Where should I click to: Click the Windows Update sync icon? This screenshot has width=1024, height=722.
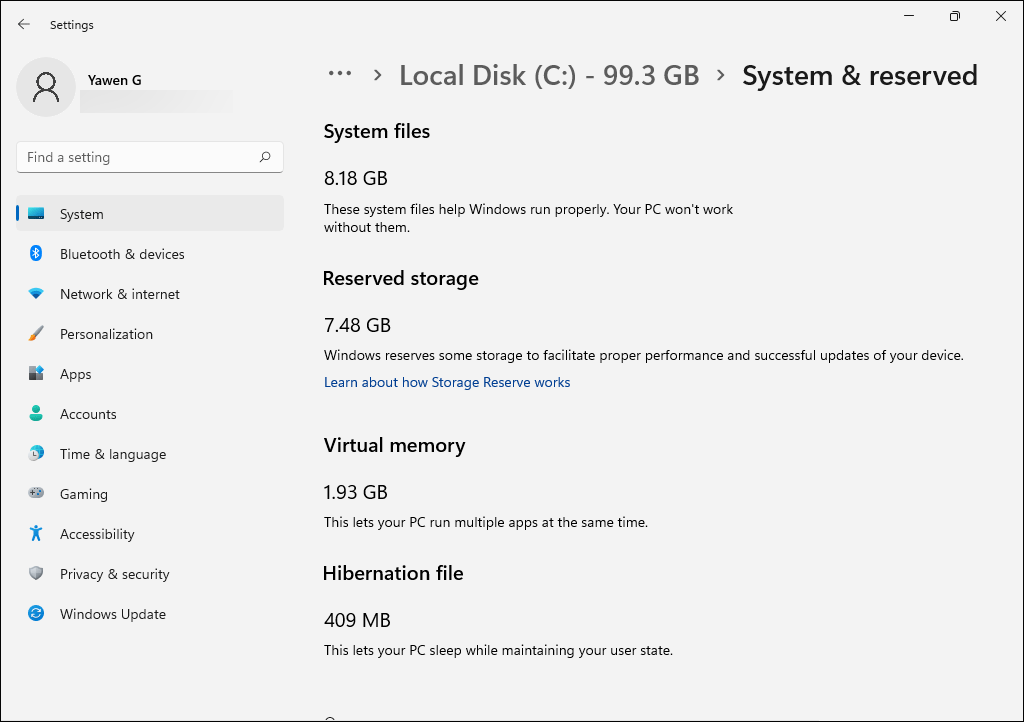click(36, 613)
